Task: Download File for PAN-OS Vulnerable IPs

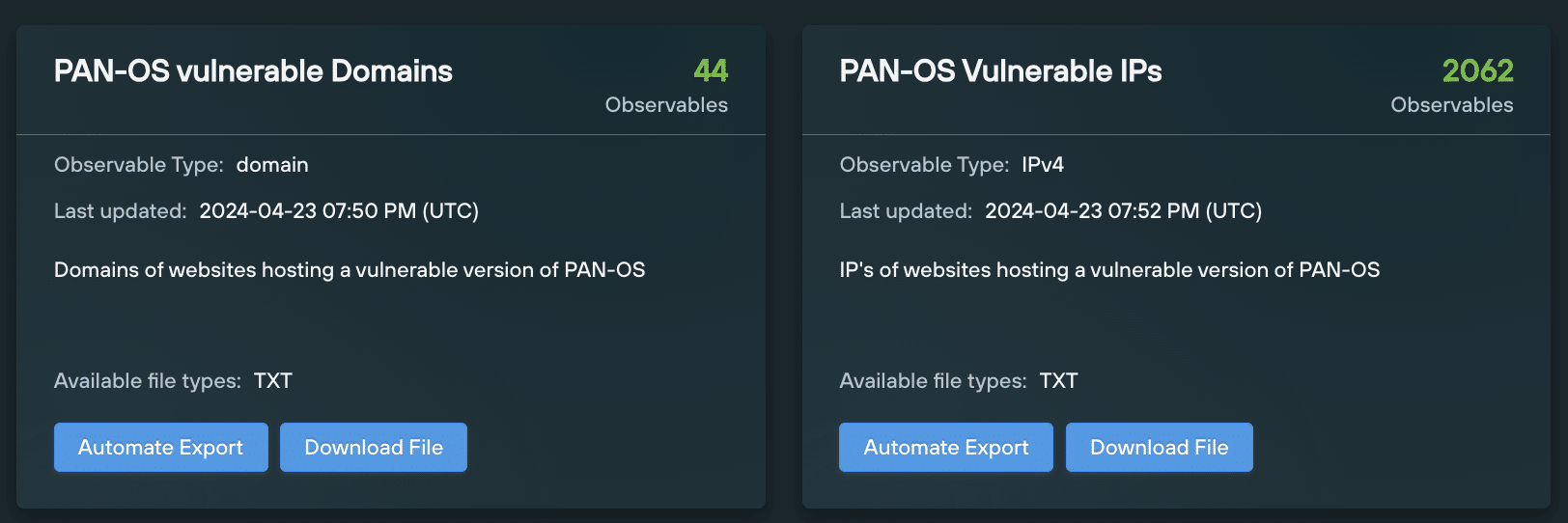Action: coord(1160,448)
